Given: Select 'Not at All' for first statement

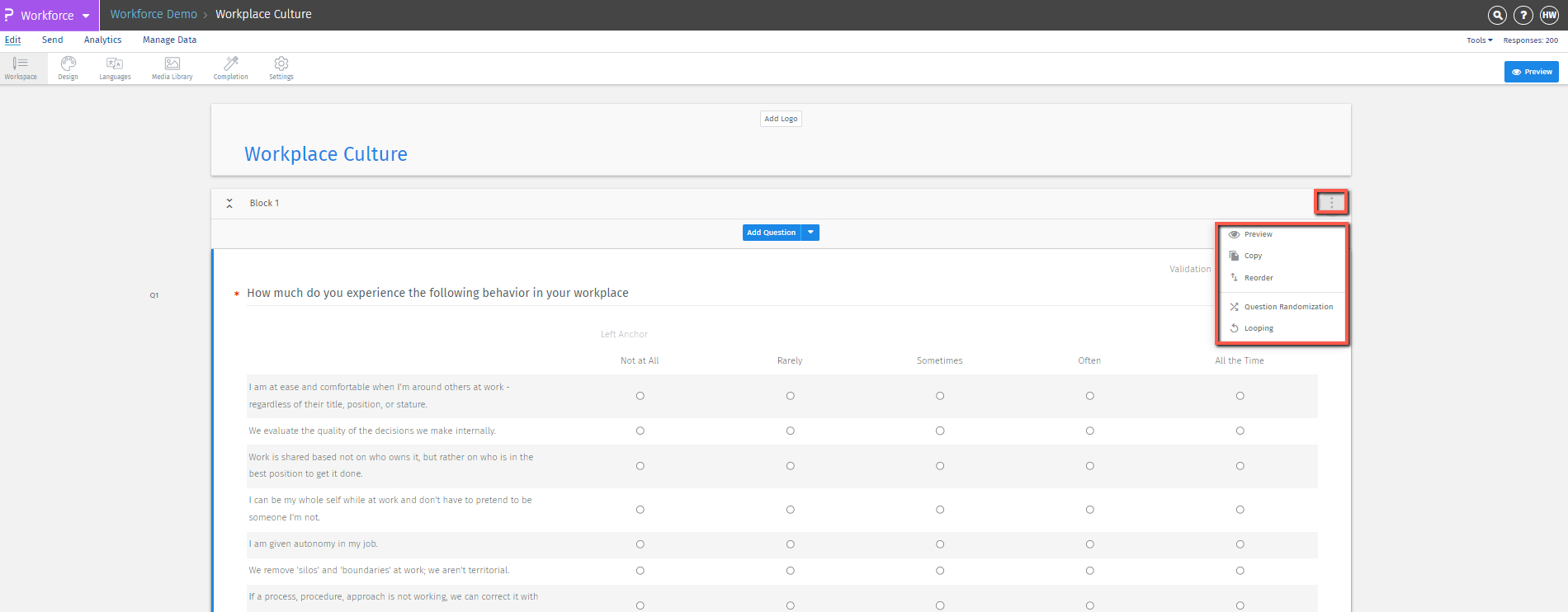Looking at the screenshot, I should pos(640,396).
